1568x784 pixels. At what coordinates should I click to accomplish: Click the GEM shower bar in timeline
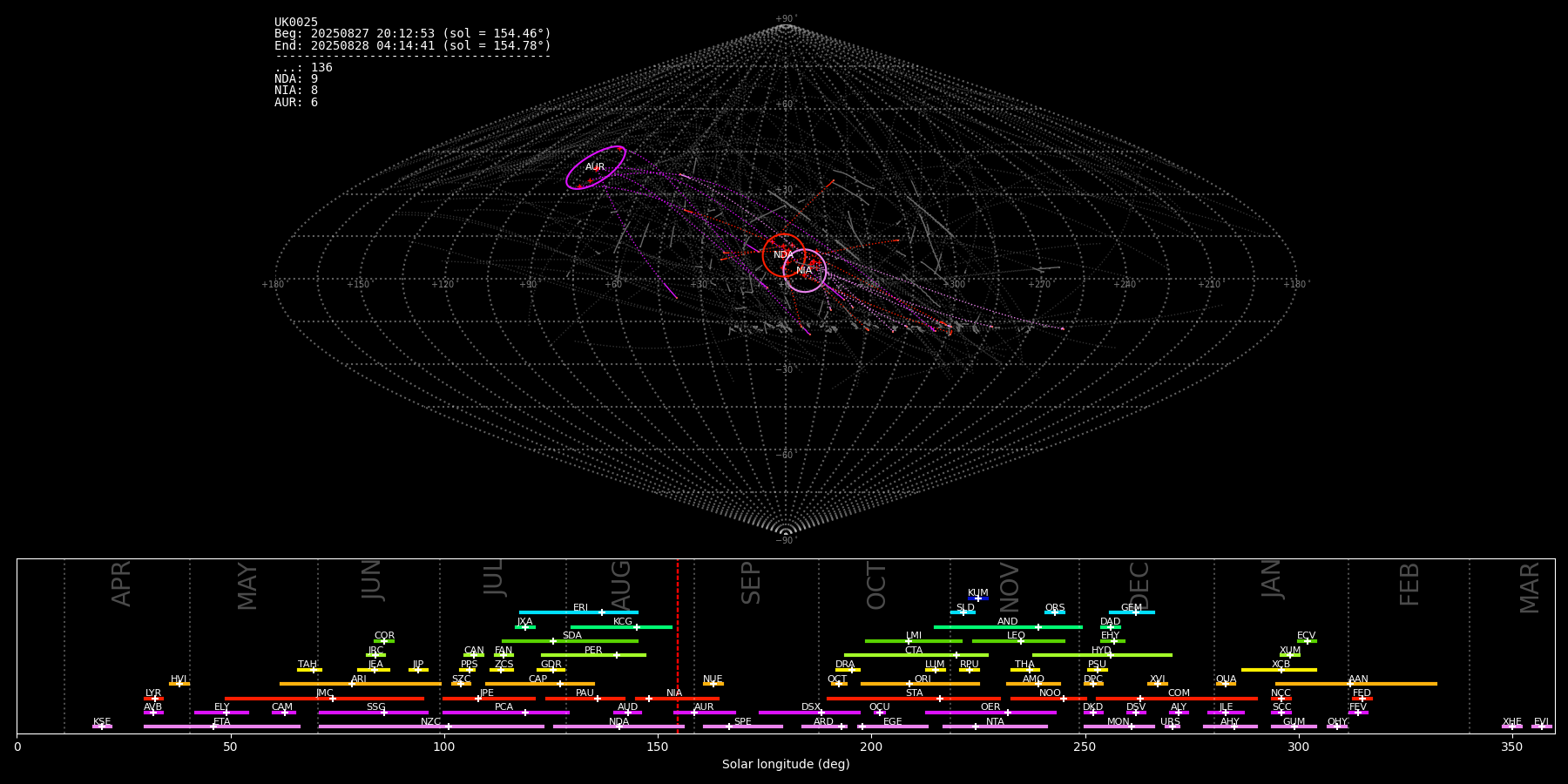click(x=1132, y=612)
